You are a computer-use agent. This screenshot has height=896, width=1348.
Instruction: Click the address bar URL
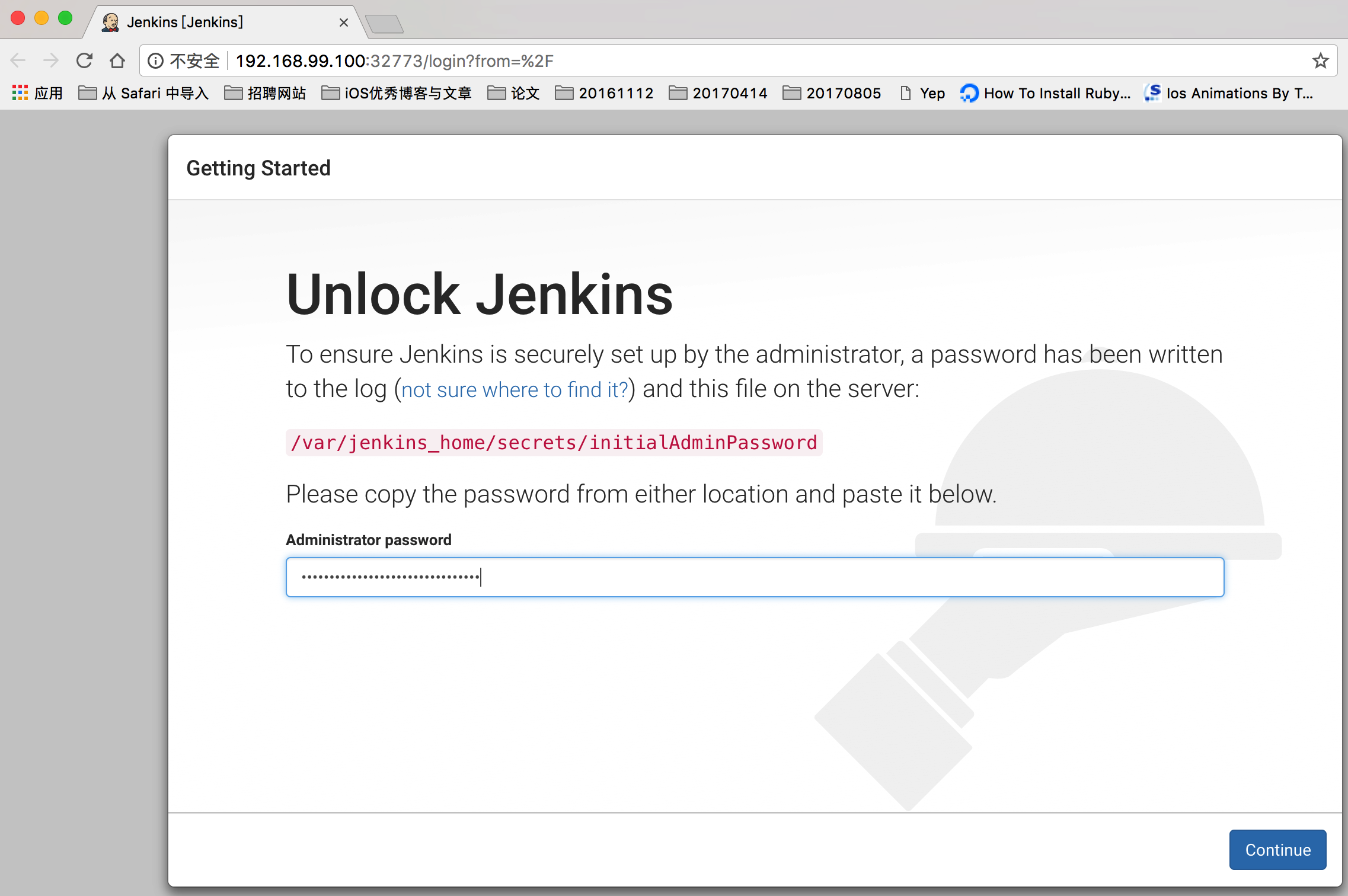(x=395, y=61)
